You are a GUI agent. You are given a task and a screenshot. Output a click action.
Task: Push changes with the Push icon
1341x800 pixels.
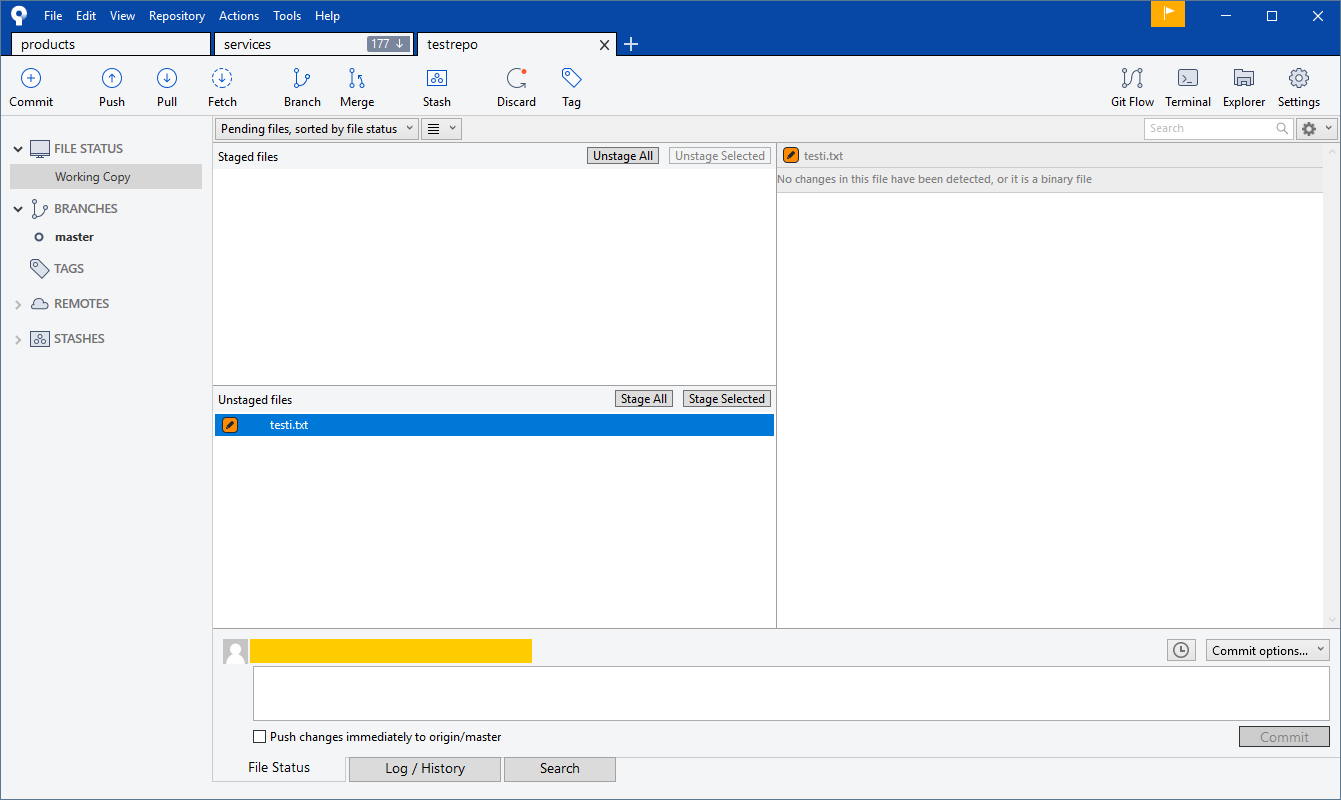coord(112,78)
